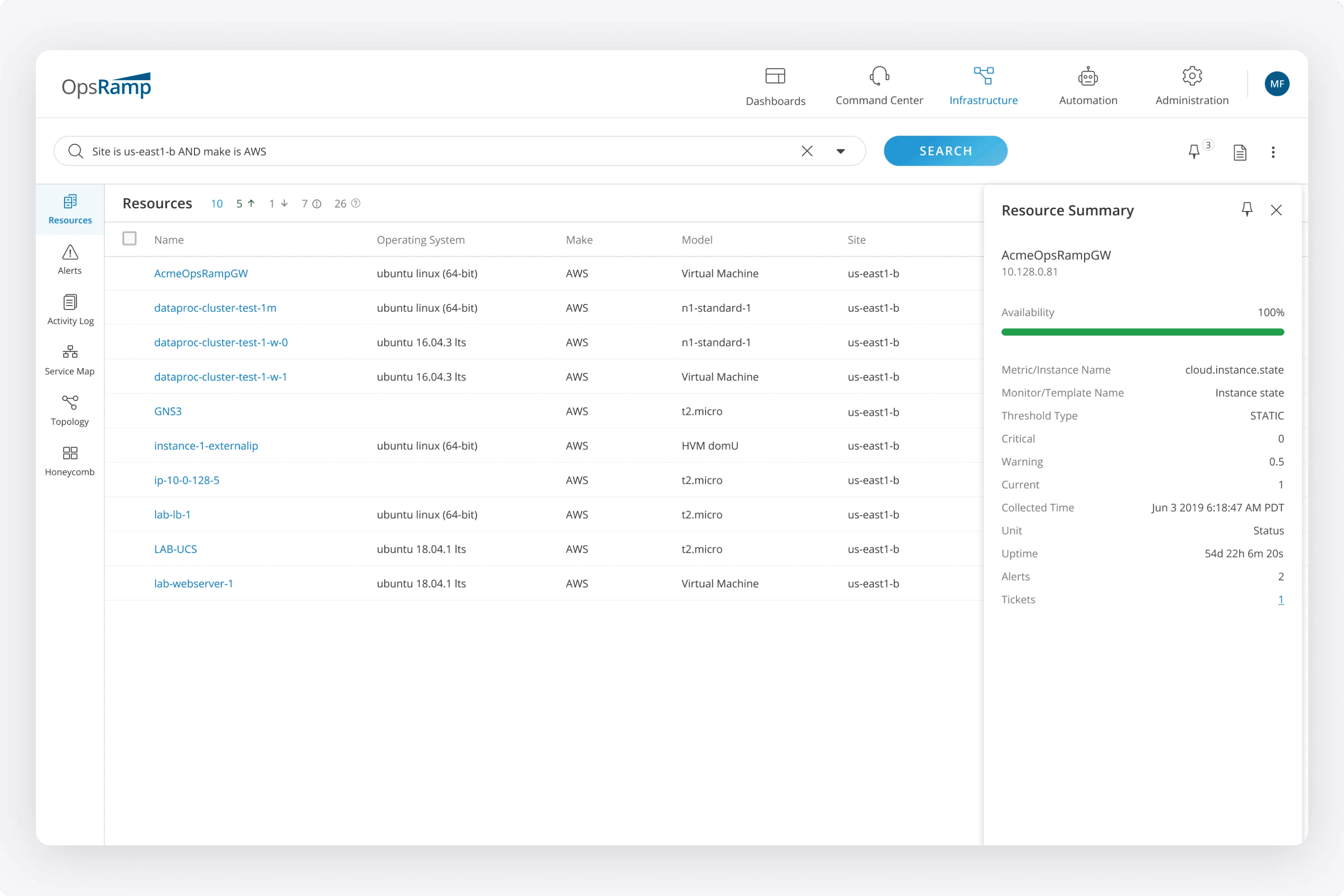Filter by 1 resource down

[x=278, y=204]
